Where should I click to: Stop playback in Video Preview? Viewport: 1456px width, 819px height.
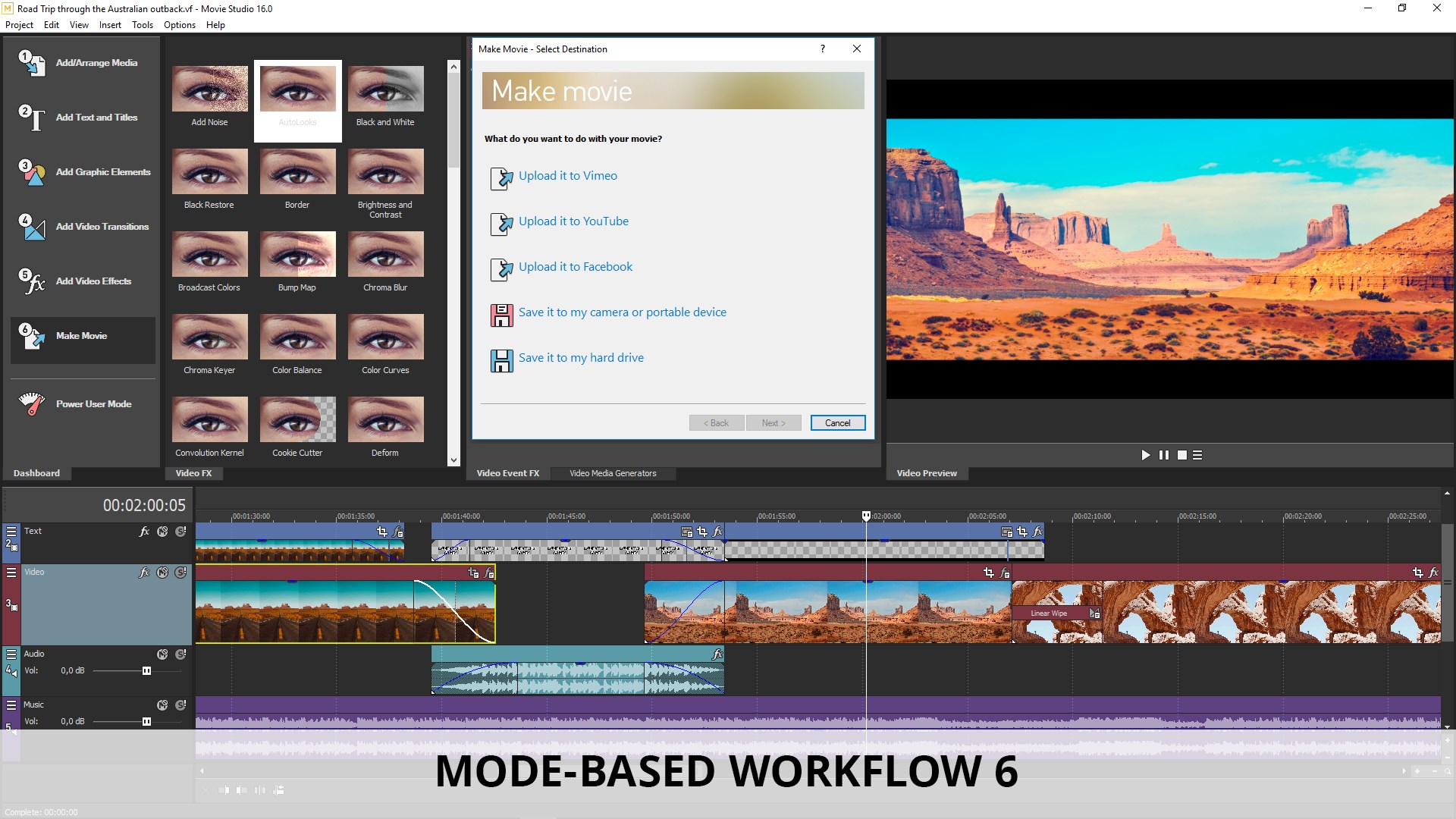point(1181,455)
